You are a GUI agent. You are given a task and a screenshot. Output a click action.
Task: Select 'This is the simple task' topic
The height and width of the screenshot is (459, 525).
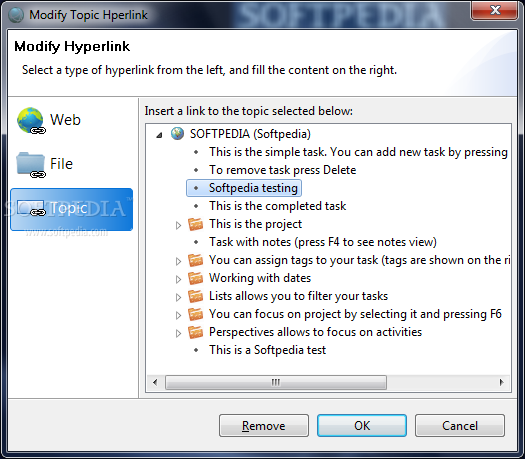click(358, 152)
